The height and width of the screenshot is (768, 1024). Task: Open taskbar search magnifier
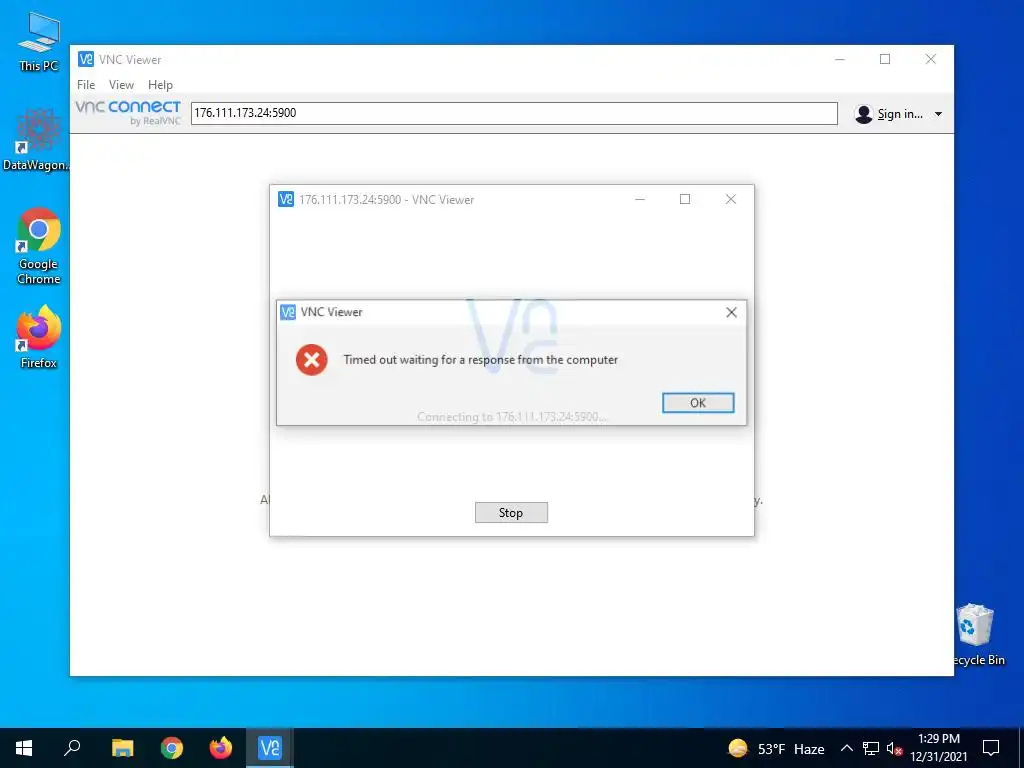(x=72, y=748)
